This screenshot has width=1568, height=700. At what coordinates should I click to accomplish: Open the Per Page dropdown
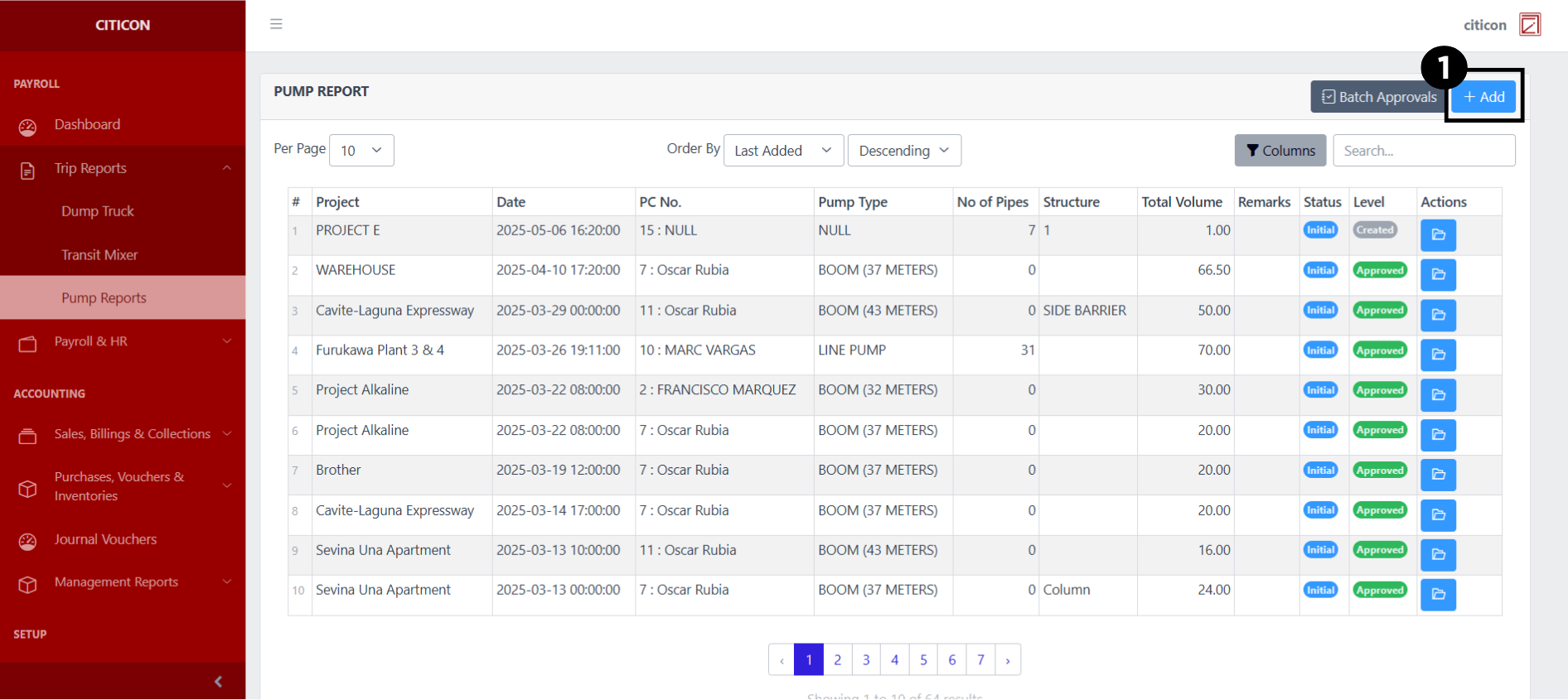361,151
